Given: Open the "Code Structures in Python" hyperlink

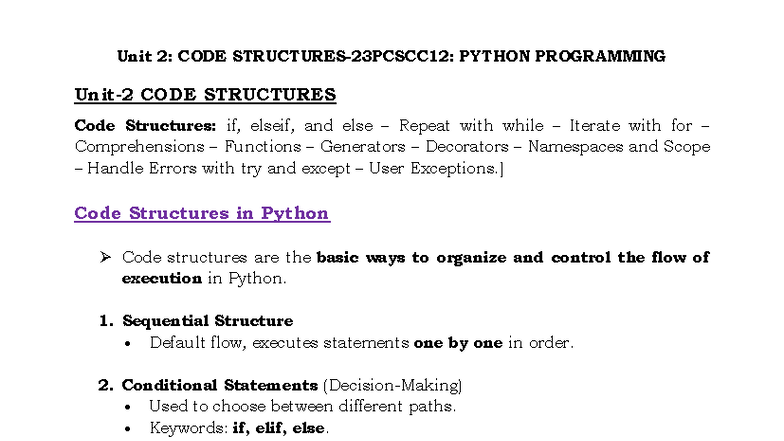Looking at the screenshot, I should (x=202, y=213).
